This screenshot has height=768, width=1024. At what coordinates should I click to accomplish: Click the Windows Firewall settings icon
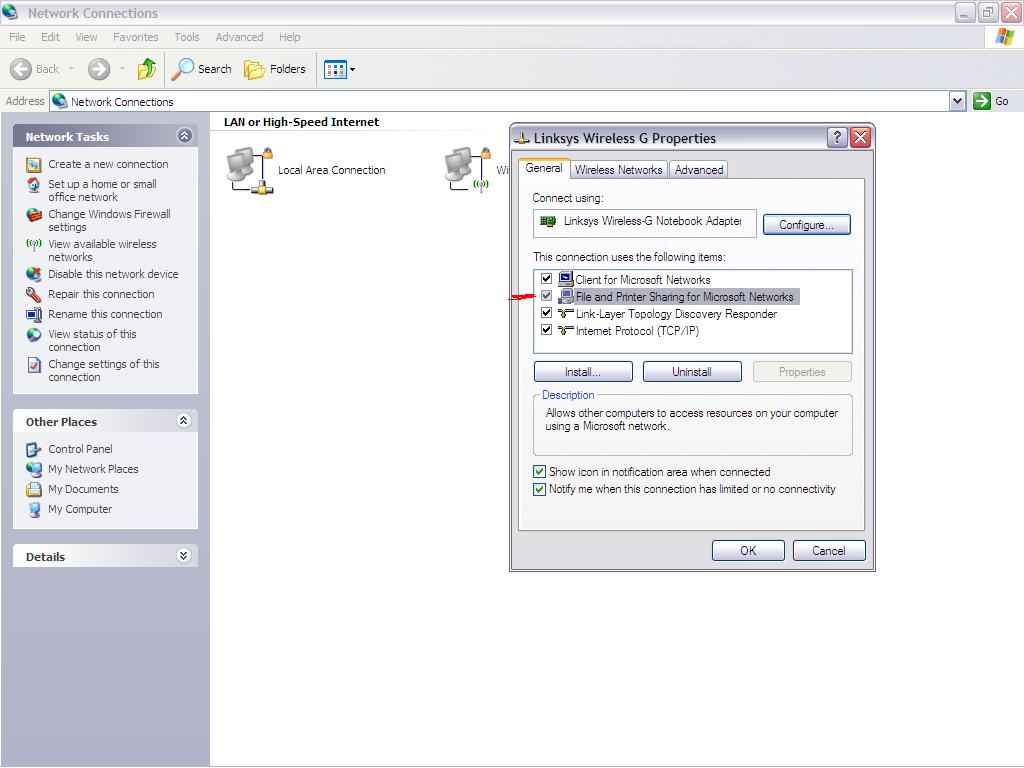click(34, 215)
